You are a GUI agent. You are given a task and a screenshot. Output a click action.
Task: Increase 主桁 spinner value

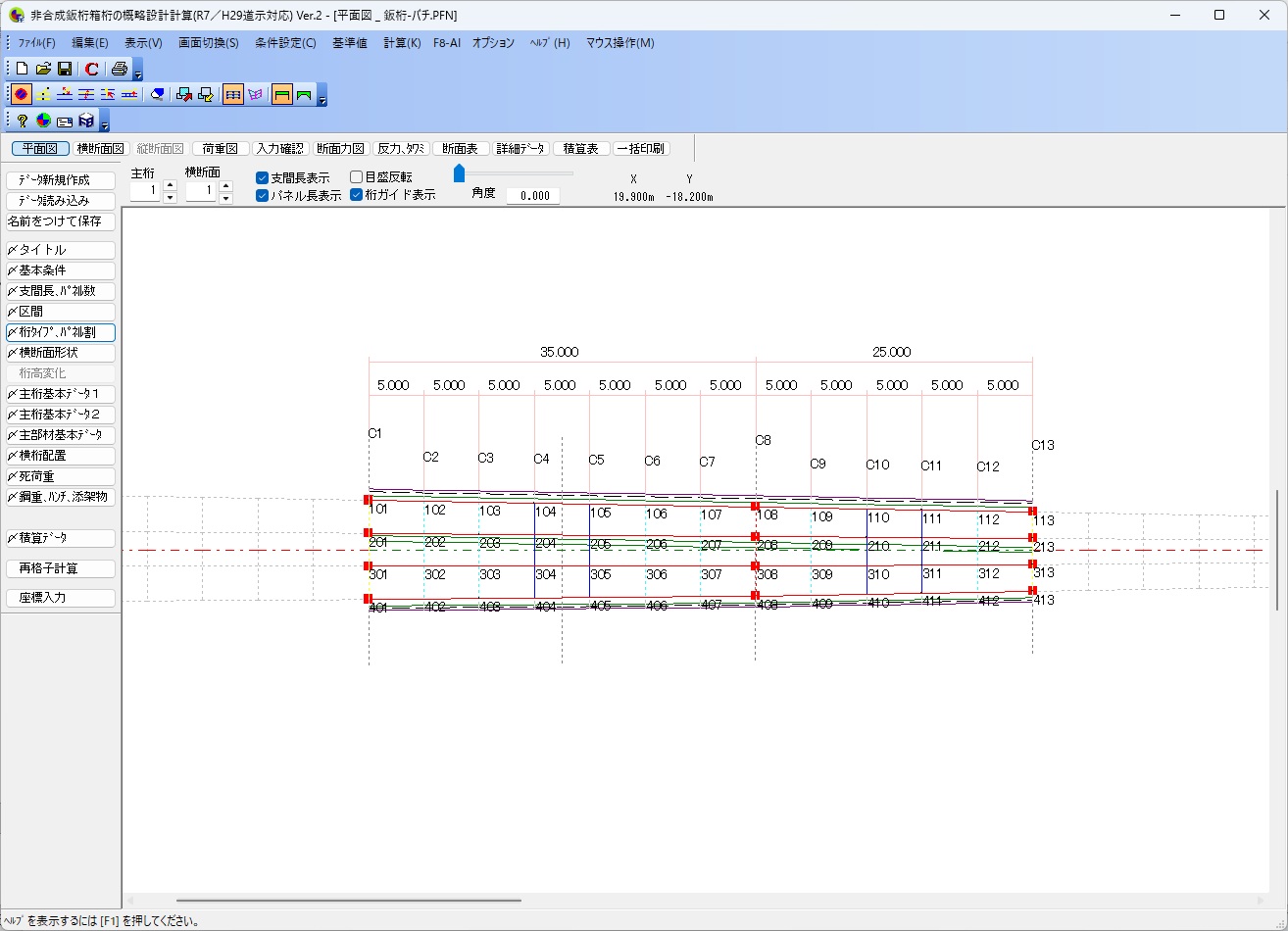coord(170,185)
